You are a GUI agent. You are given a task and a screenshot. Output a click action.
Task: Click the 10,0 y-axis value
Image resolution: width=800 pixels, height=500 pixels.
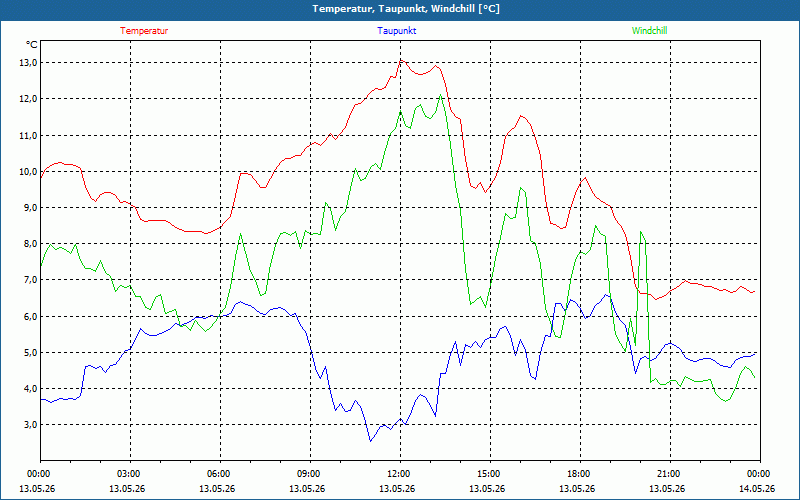click(28, 171)
